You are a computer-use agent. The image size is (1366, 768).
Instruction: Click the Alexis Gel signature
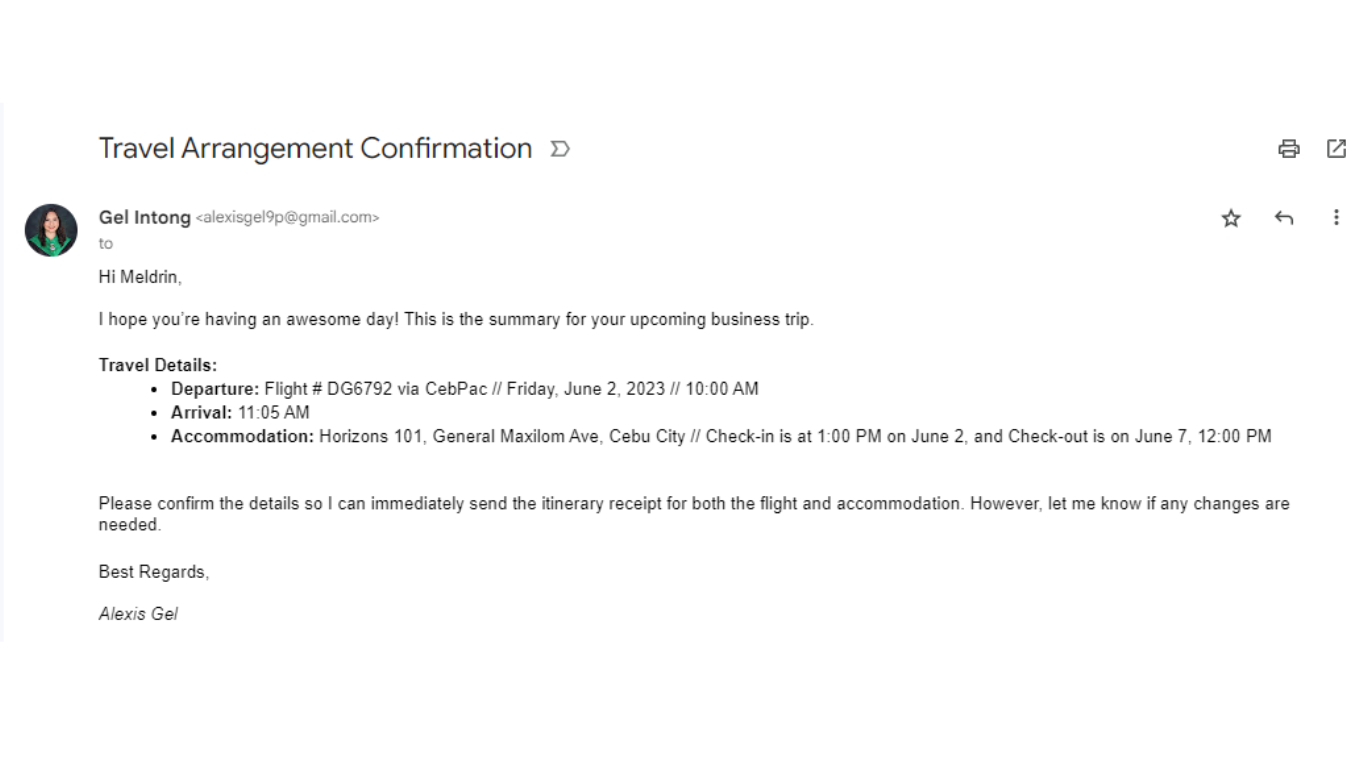[x=138, y=614]
